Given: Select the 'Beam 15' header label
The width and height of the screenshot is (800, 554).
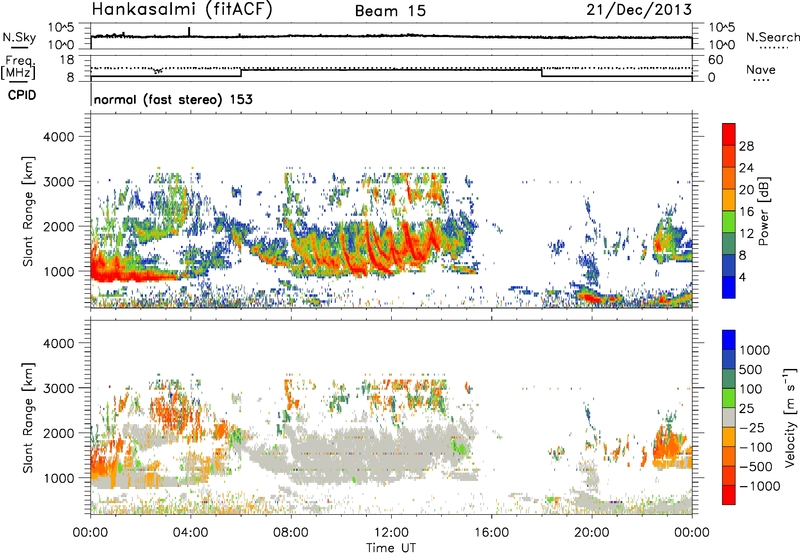Looking at the screenshot, I should (x=390, y=11).
